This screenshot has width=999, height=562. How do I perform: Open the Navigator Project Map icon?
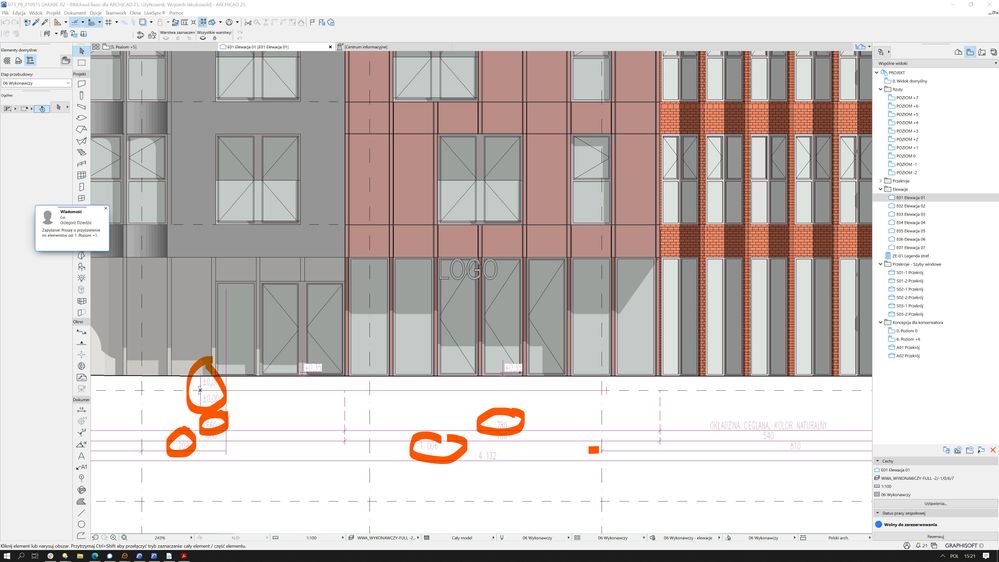958,52
